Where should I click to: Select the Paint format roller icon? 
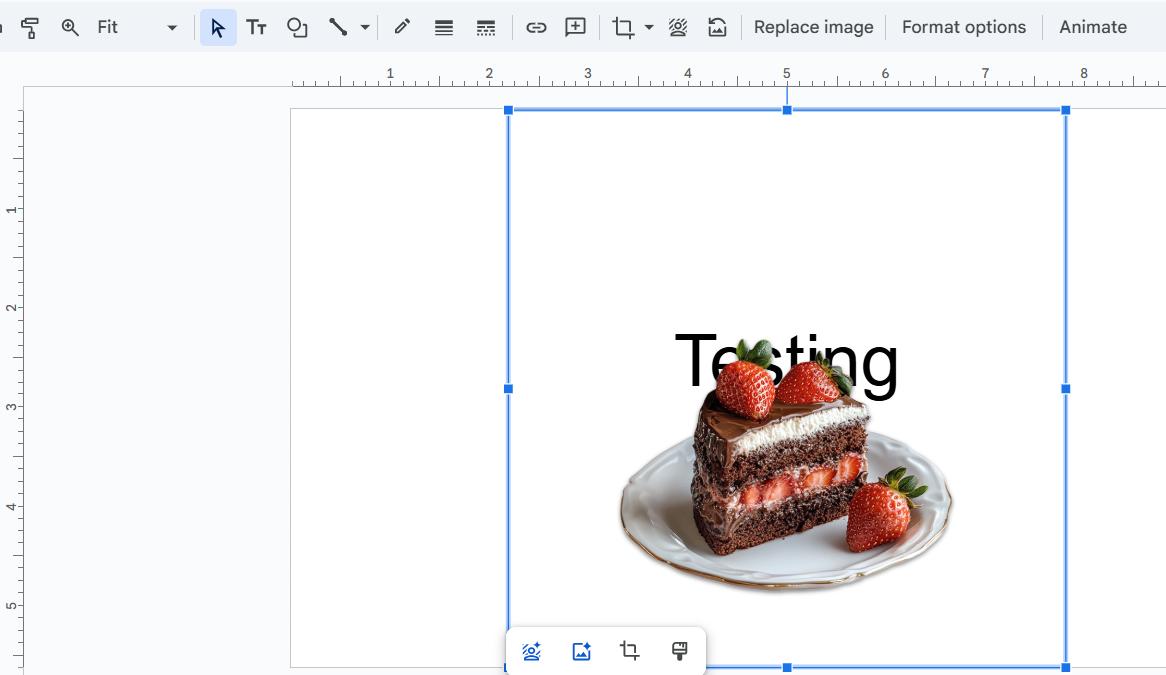[x=30, y=28]
